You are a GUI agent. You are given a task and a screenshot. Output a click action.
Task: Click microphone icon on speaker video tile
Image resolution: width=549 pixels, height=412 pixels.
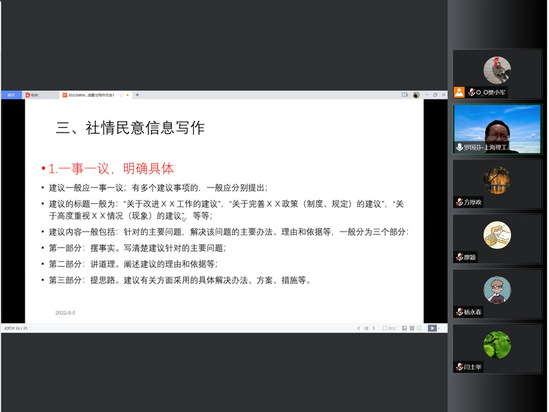[x=459, y=147]
